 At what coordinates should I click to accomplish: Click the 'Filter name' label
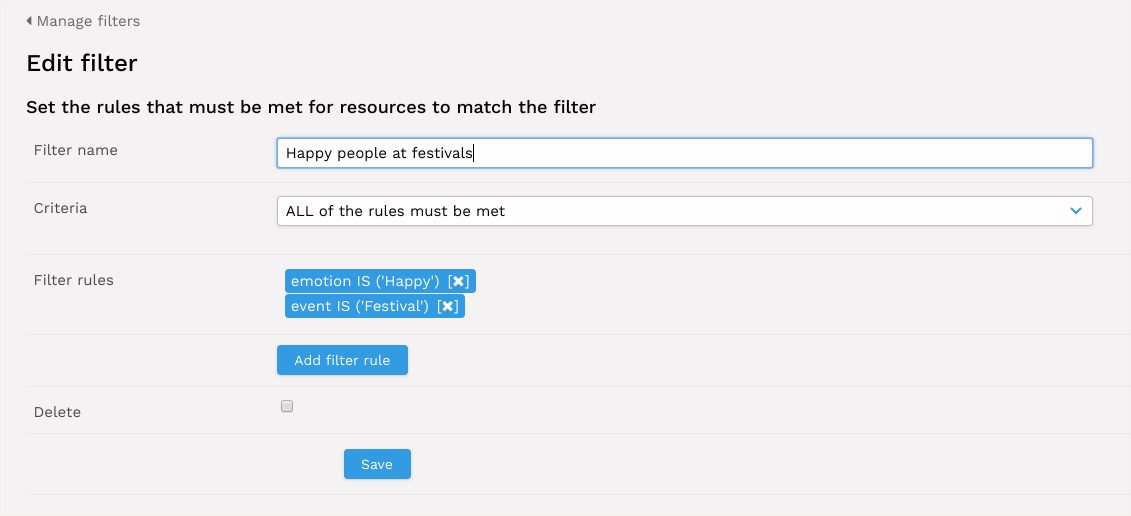pos(76,150)
